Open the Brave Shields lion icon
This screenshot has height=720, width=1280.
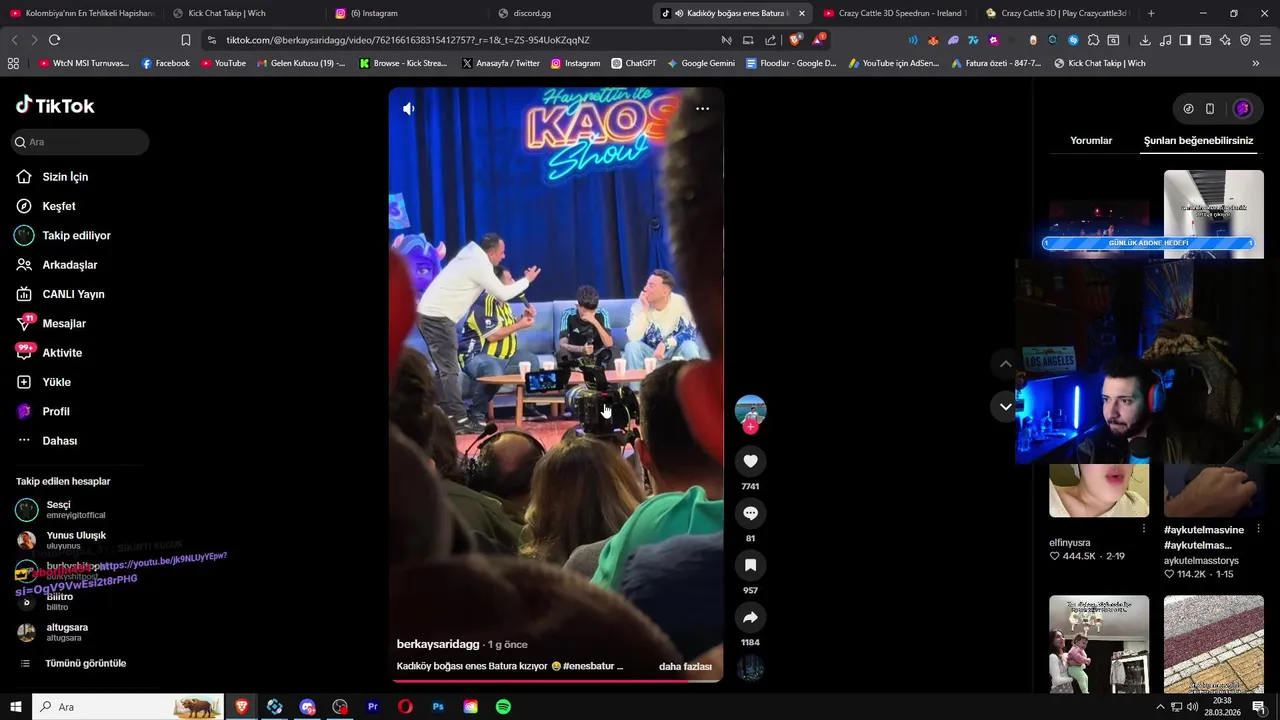tap(795, 40)
